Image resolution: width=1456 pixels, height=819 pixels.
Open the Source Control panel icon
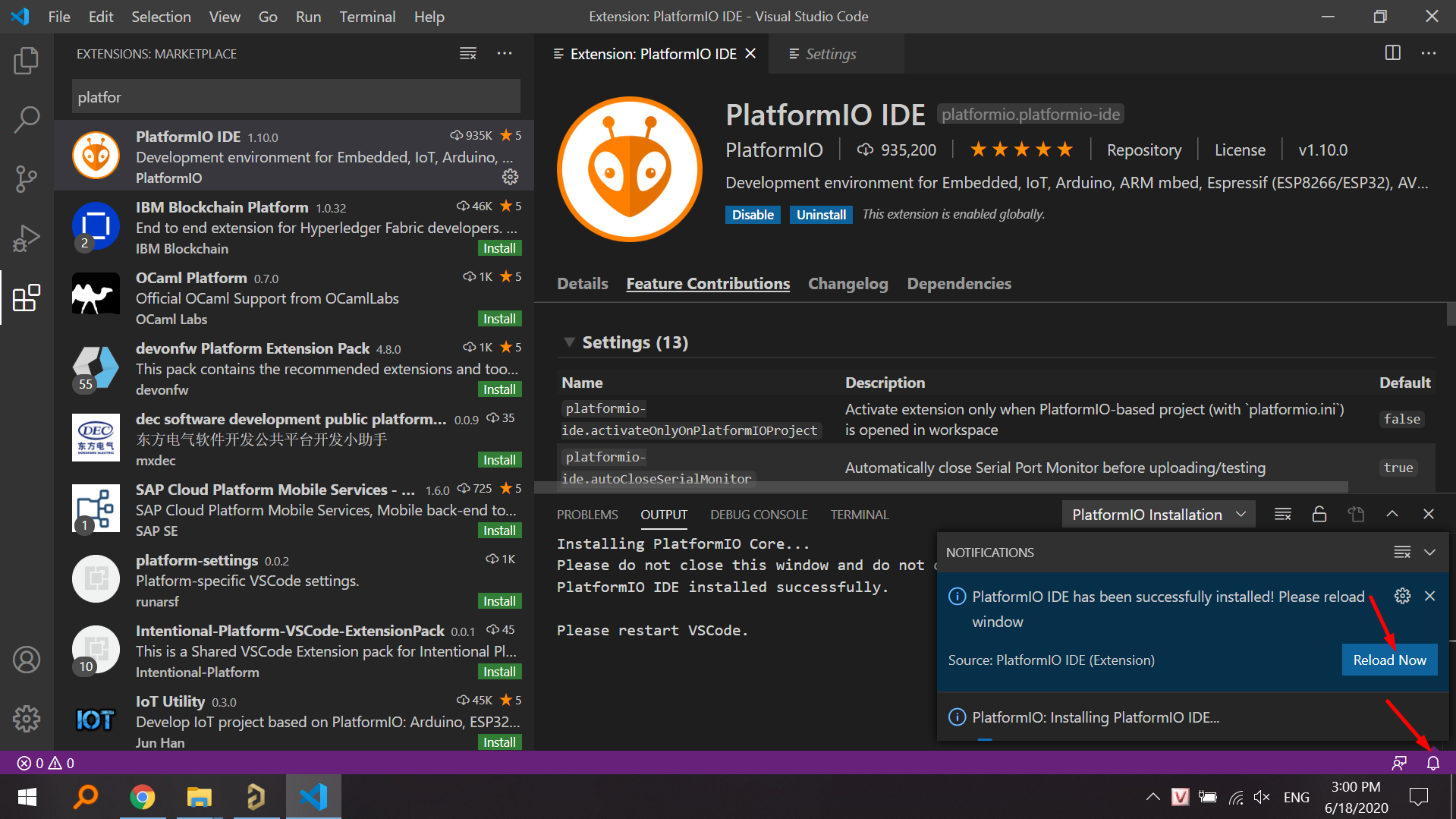[x=27, y=179]
